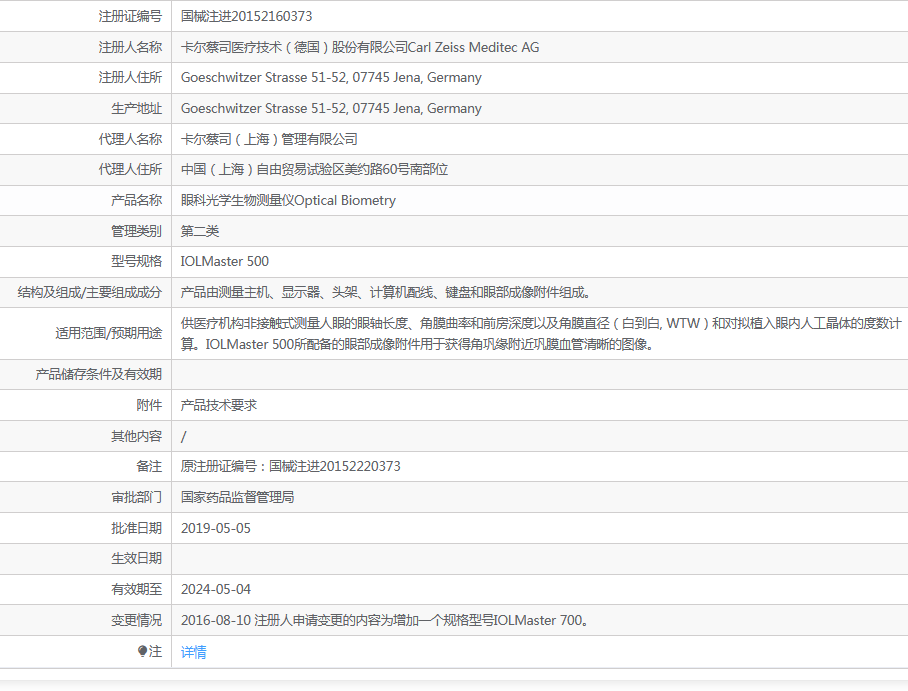908x691 pixels.
Task: Click the 代理人住所 label
Action: pos(130,169)
